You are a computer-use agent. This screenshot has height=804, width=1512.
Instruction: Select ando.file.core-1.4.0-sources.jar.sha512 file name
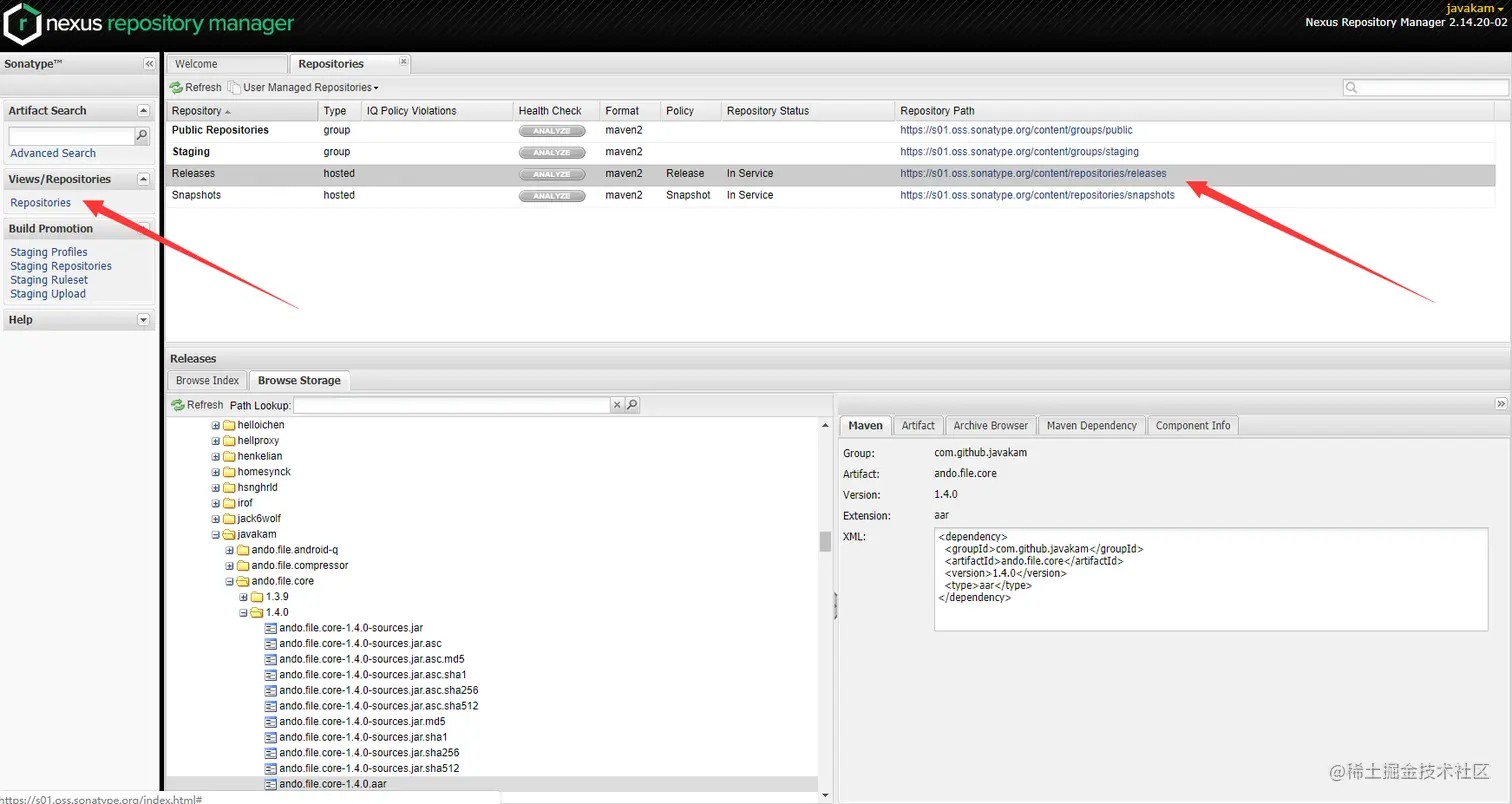[370, 768]
